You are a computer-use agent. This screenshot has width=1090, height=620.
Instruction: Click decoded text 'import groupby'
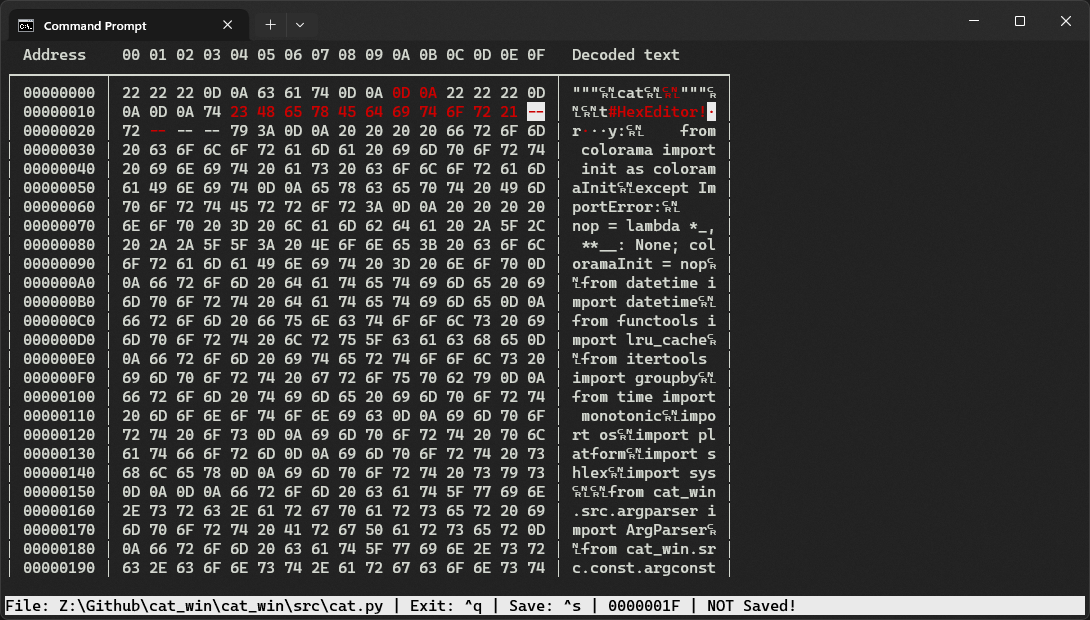click(635, 378)
